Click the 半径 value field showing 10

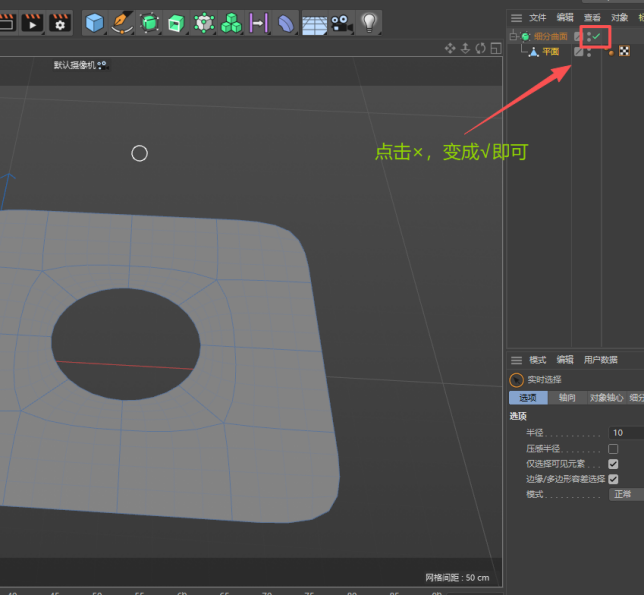tap(626, 433)
